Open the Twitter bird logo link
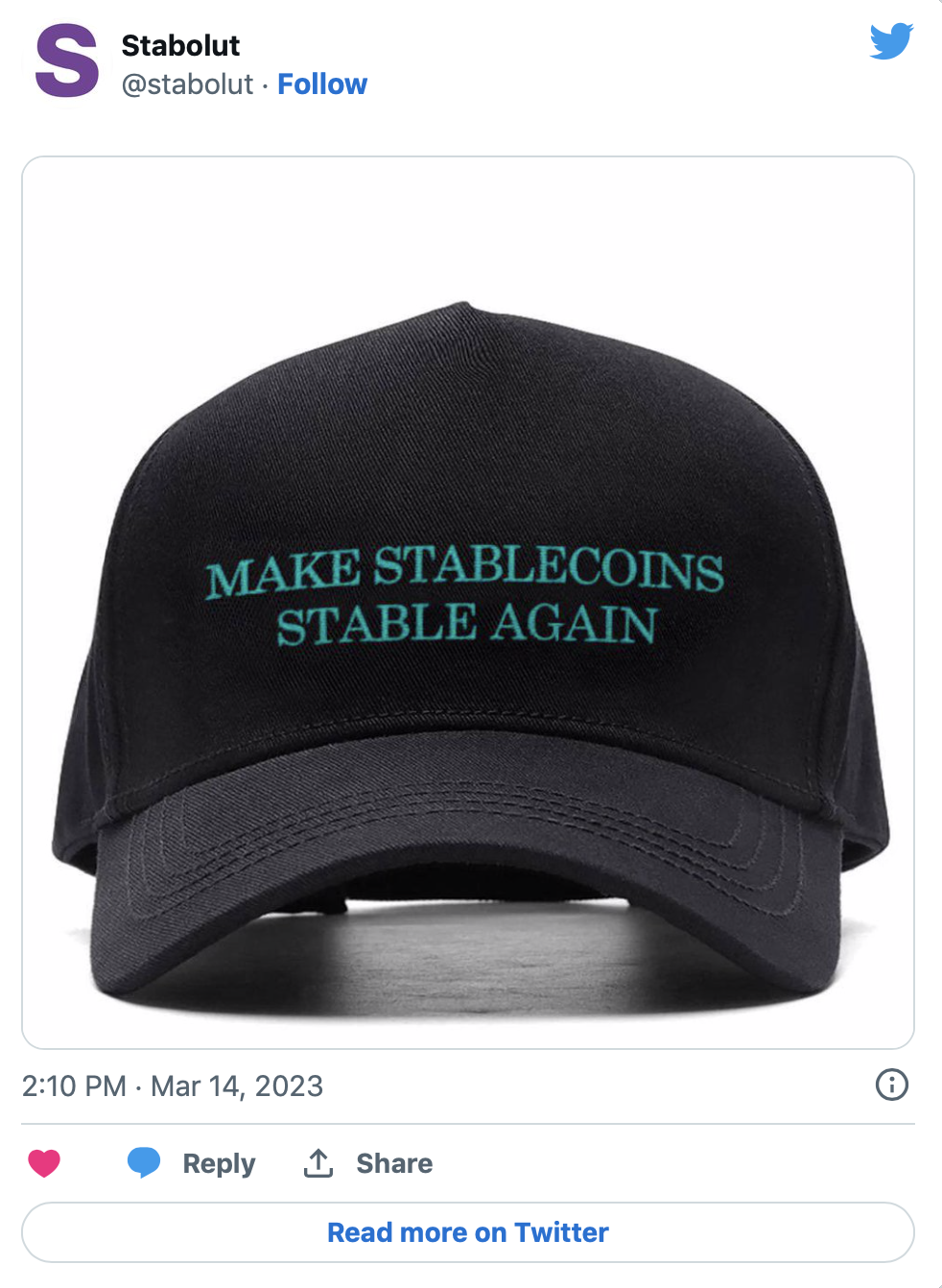The width and height of the screenshot is (942, 1288). click(x=891, y=41)
